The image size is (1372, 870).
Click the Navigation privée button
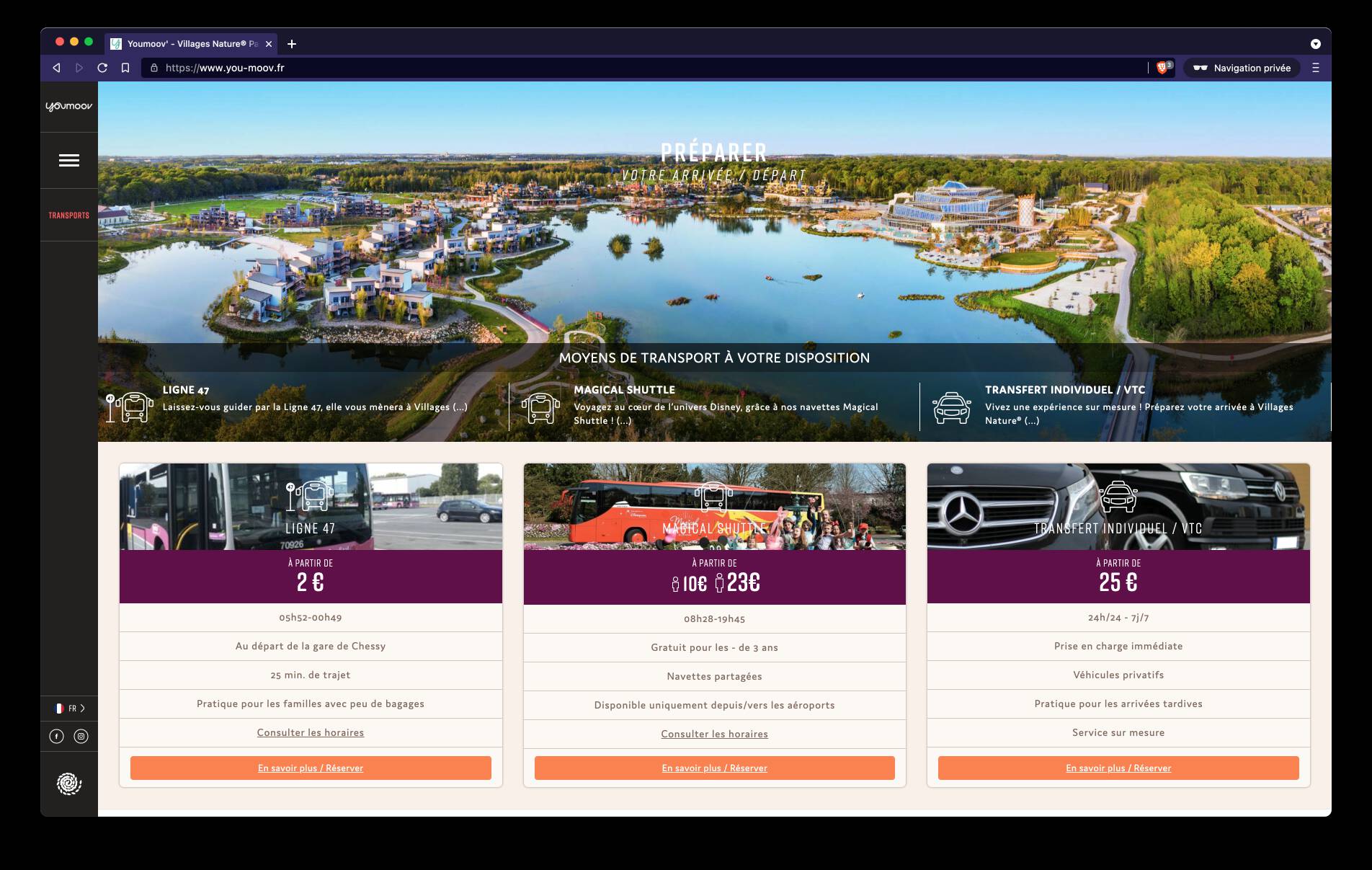[x=1242, y=68]
